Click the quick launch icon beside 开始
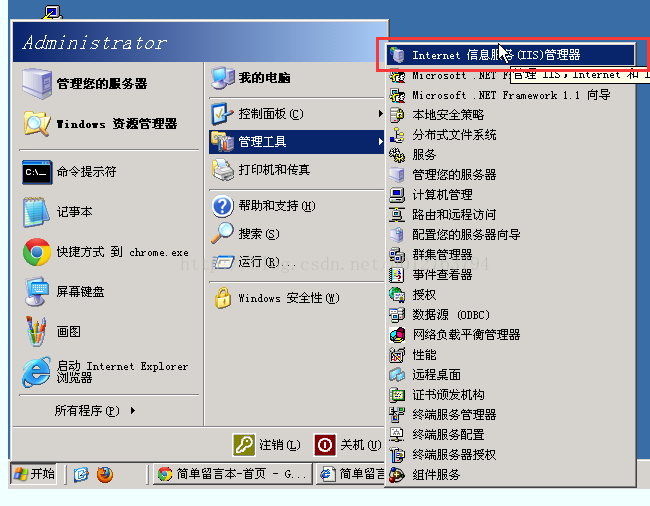Viewport: 650px width, 506px height. (81, 474)
